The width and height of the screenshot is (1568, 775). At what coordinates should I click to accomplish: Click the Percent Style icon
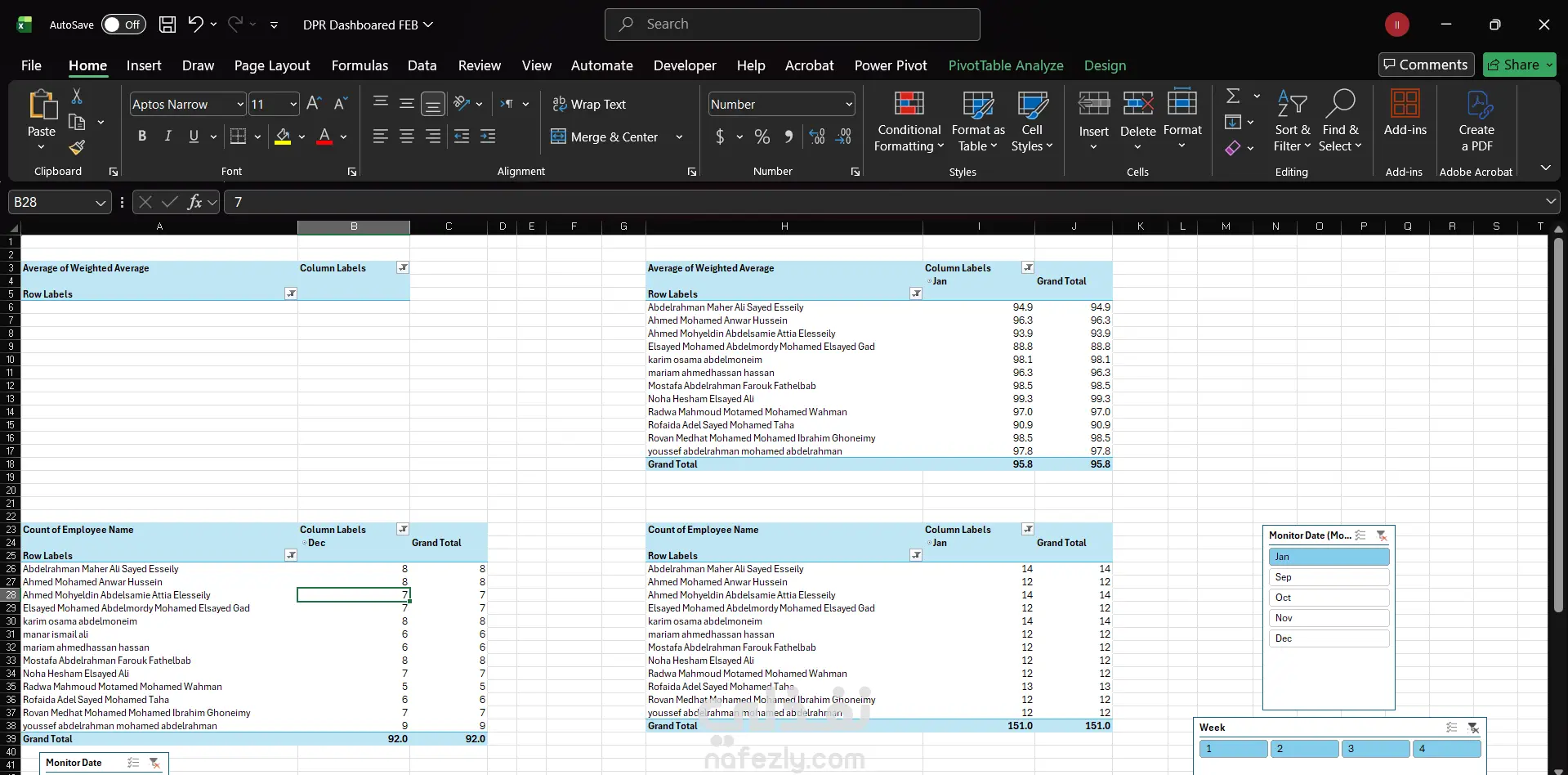[x=762, y=137]
